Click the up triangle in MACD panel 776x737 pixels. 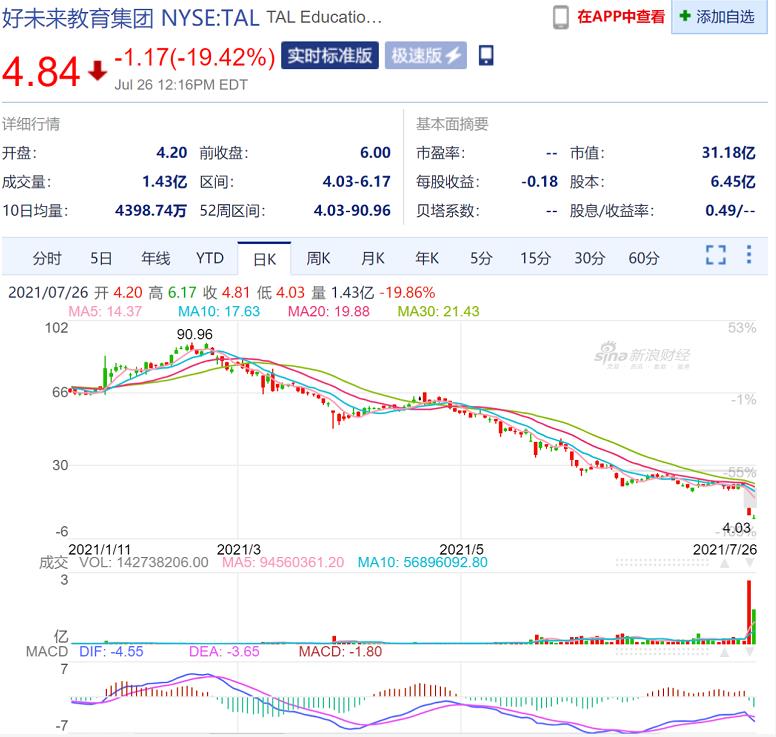point(725,652)
